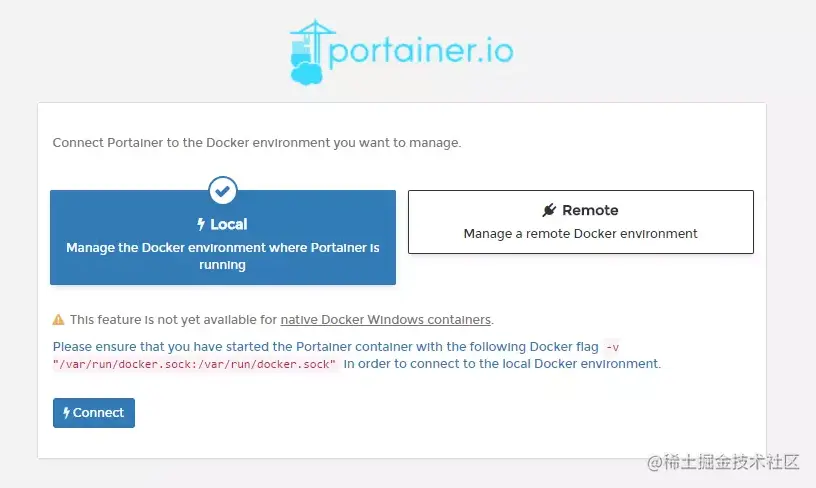
Task: Select the Local environment option
Action: coord(223,237)
